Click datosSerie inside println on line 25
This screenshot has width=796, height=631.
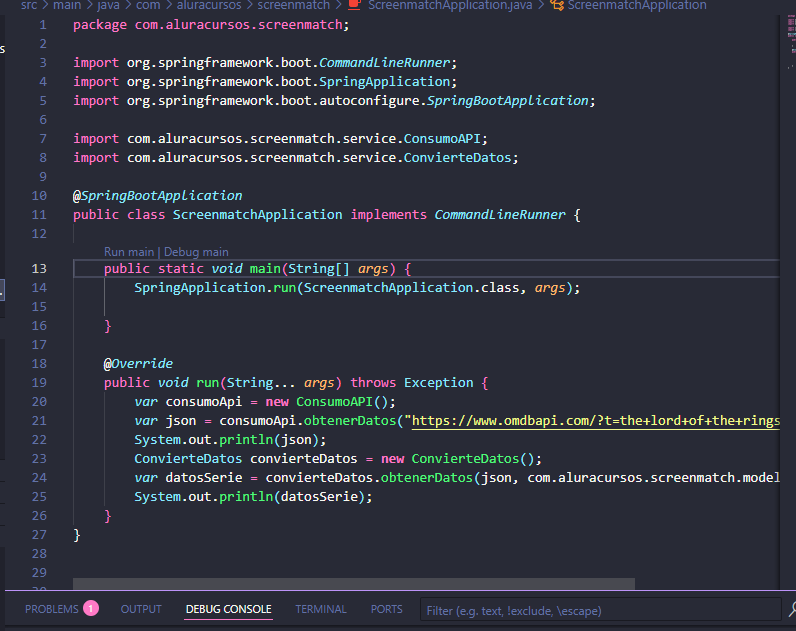[319, 497]
